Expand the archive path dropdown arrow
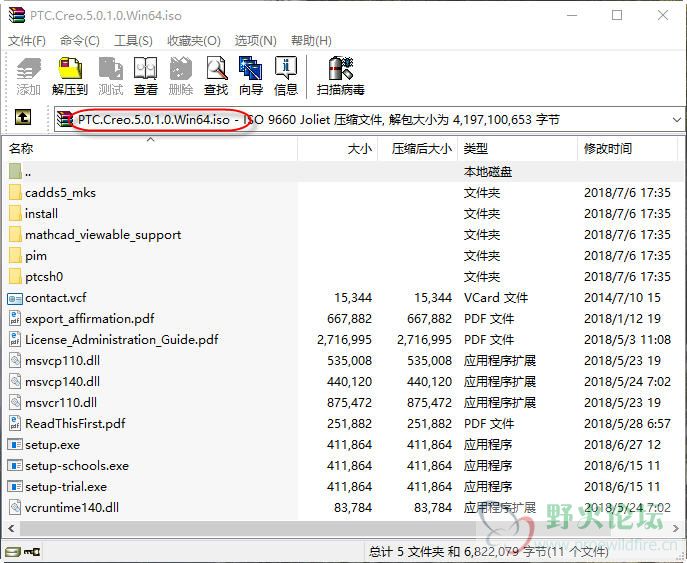Screen dimensions: 687x563 click(x=676, y=119)
